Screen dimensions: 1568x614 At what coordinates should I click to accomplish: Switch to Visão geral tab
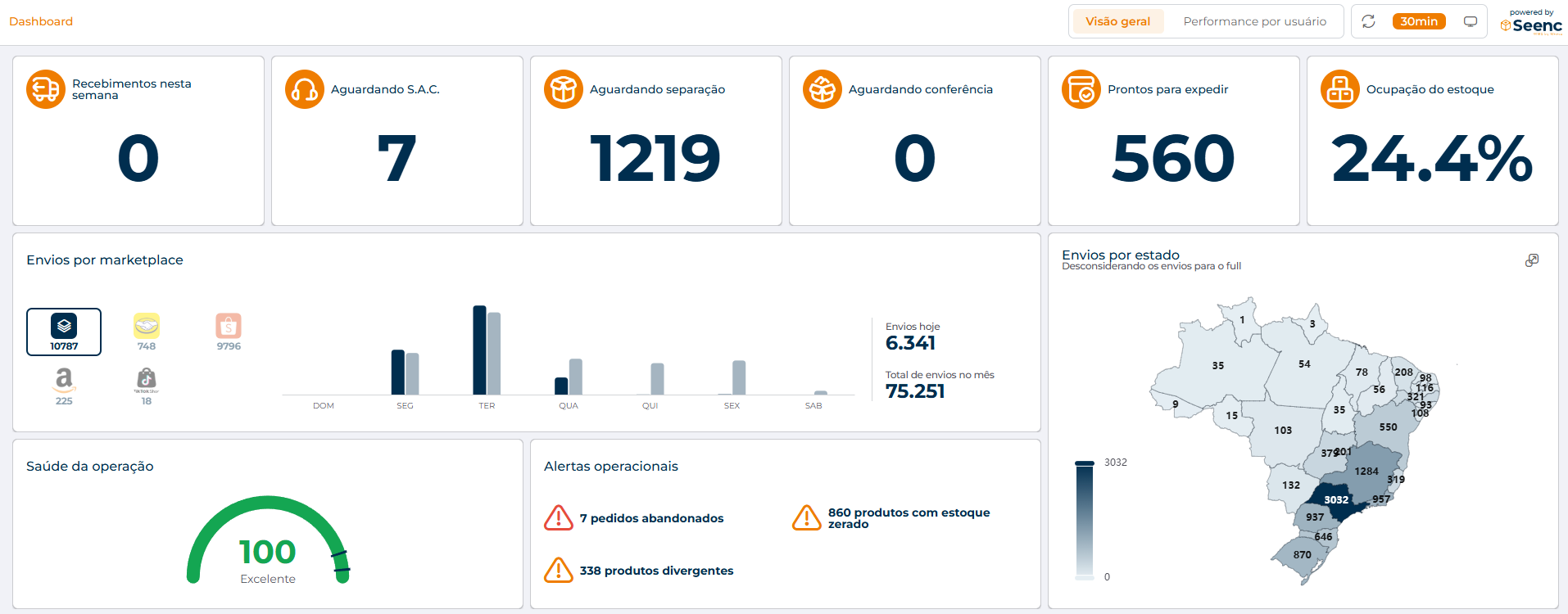pos(1118,21)
